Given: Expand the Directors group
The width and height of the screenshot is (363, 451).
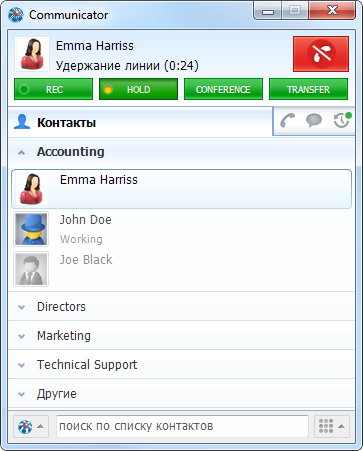Looking at the screenshot, I should pos(181,307).
